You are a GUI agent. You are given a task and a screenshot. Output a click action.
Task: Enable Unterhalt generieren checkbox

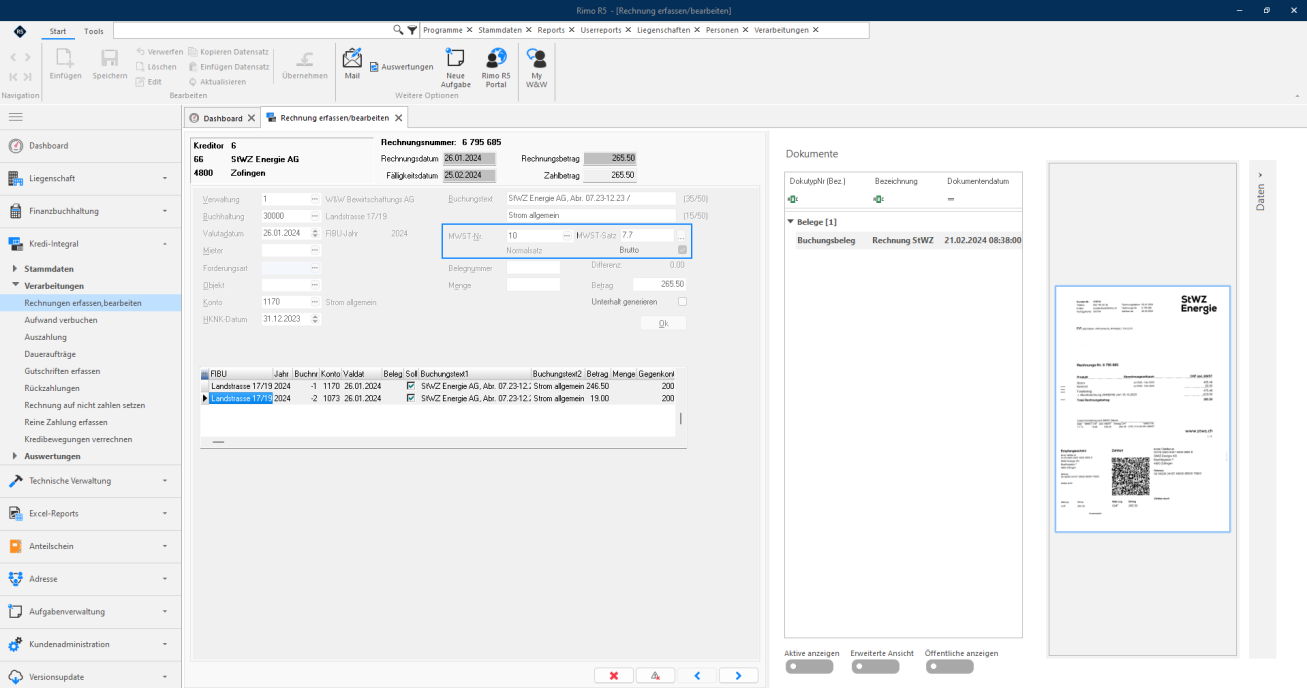[682, 301]
